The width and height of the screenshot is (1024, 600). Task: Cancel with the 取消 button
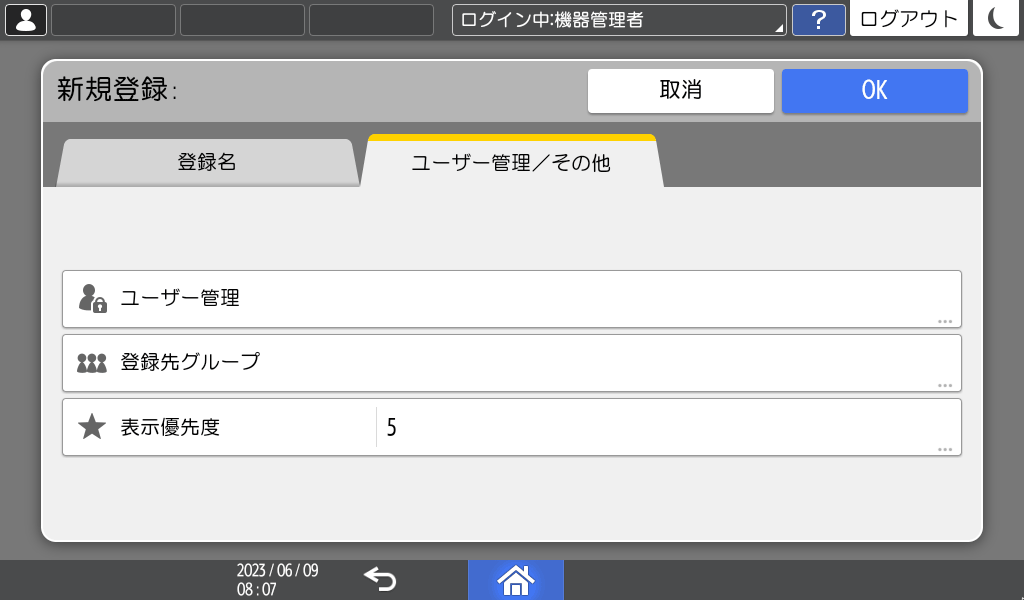click(x=680, y=91)
